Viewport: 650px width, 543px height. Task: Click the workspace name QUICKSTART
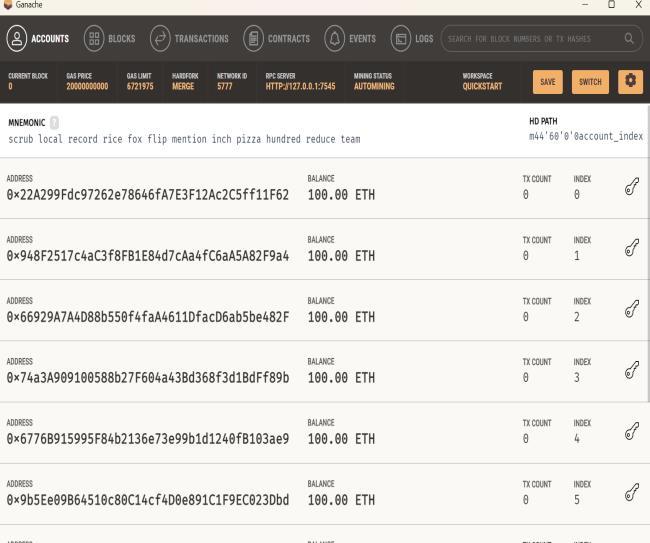(482, 86)
